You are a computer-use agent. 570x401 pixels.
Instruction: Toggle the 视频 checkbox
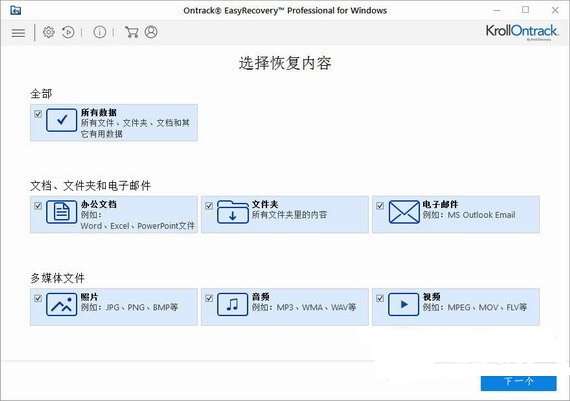380,298
